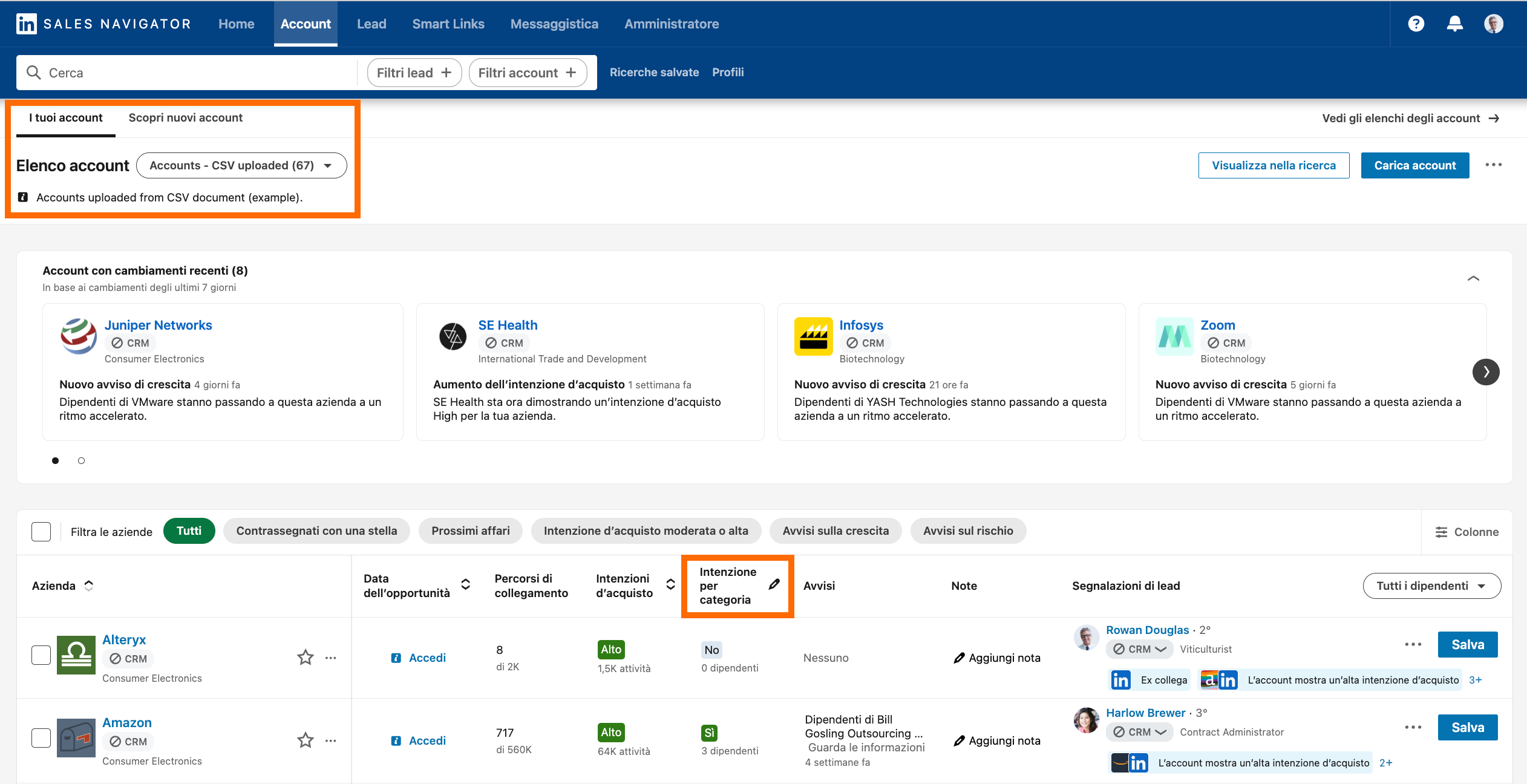Viewport: 1527px width, 784px height.
Task: Show next recent-change account cards
Action: (x=1486, y=372)
